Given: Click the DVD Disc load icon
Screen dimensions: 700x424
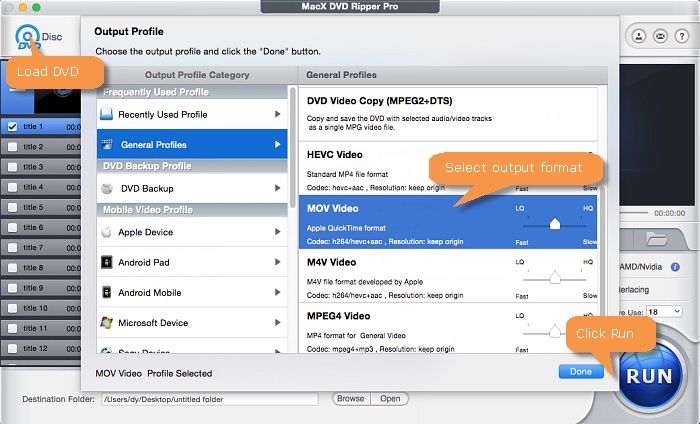Looking at the screenshot, I should coord(28,37).
